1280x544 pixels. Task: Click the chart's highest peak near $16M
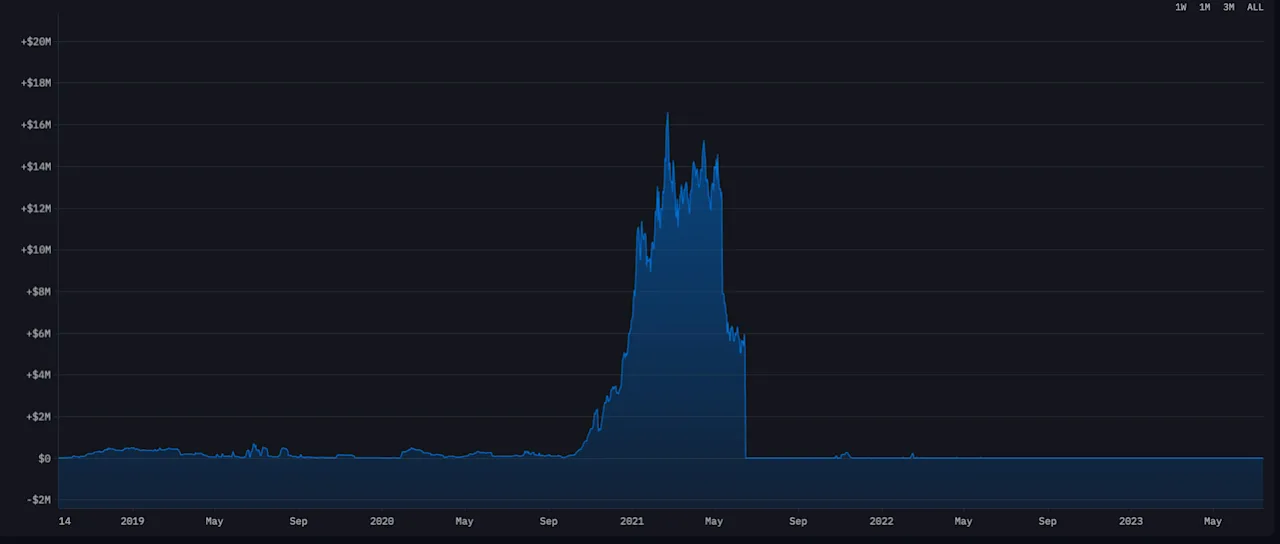[667, 114]
